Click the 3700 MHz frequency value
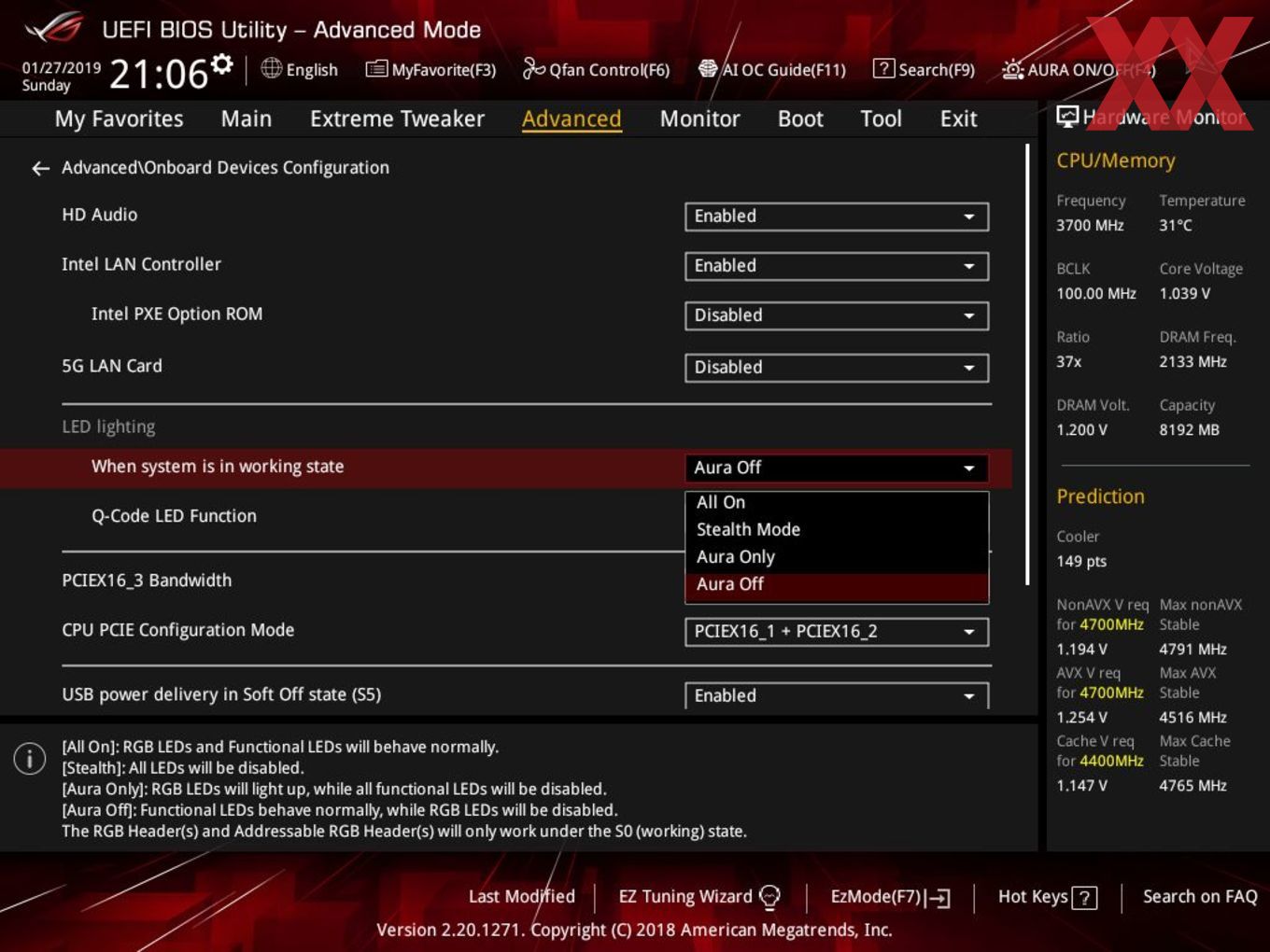The height and width of the screenshot is (952, 1270). pos(1090,225)
